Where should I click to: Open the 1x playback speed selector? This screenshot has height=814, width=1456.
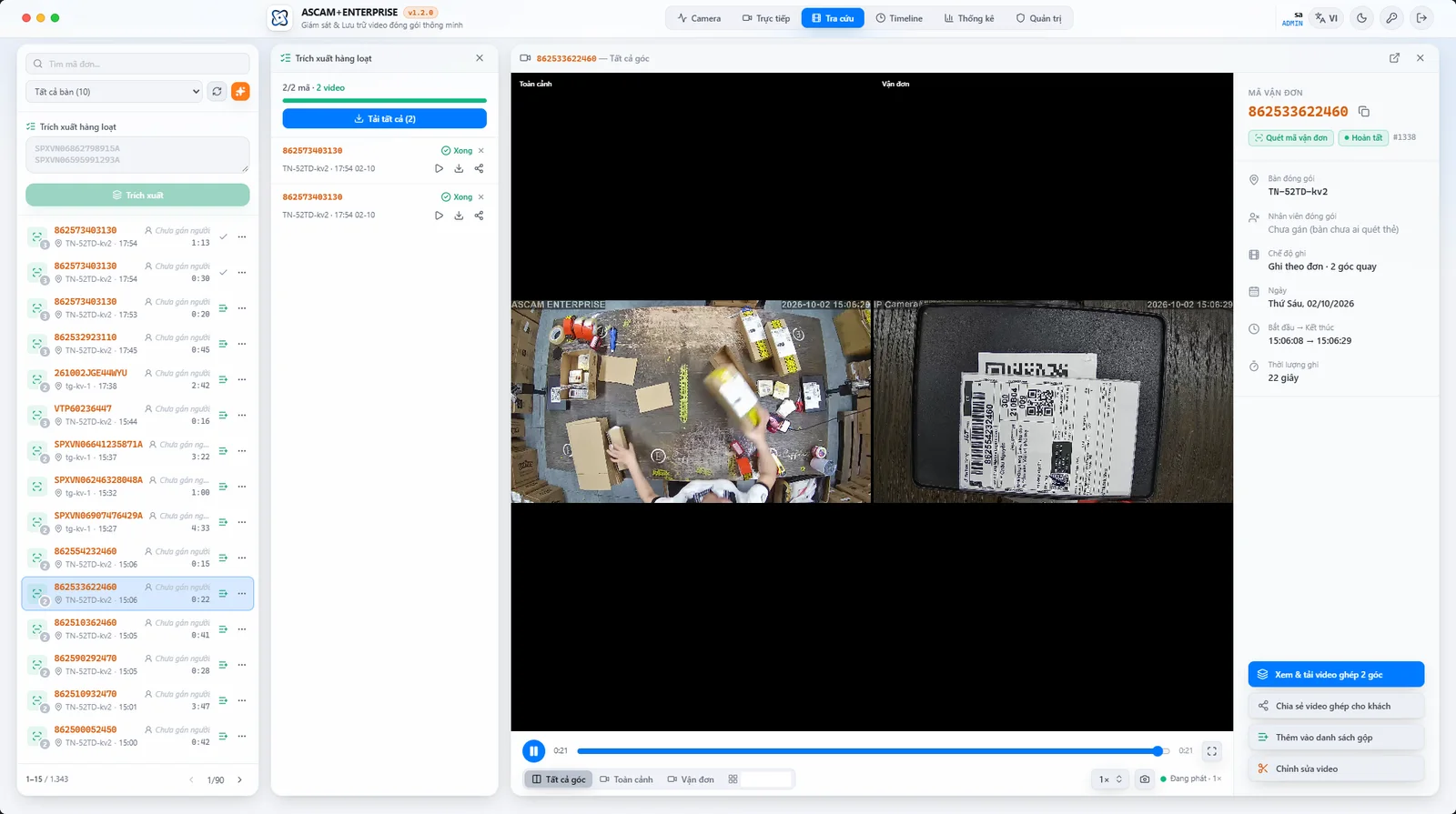(1109, 779)
